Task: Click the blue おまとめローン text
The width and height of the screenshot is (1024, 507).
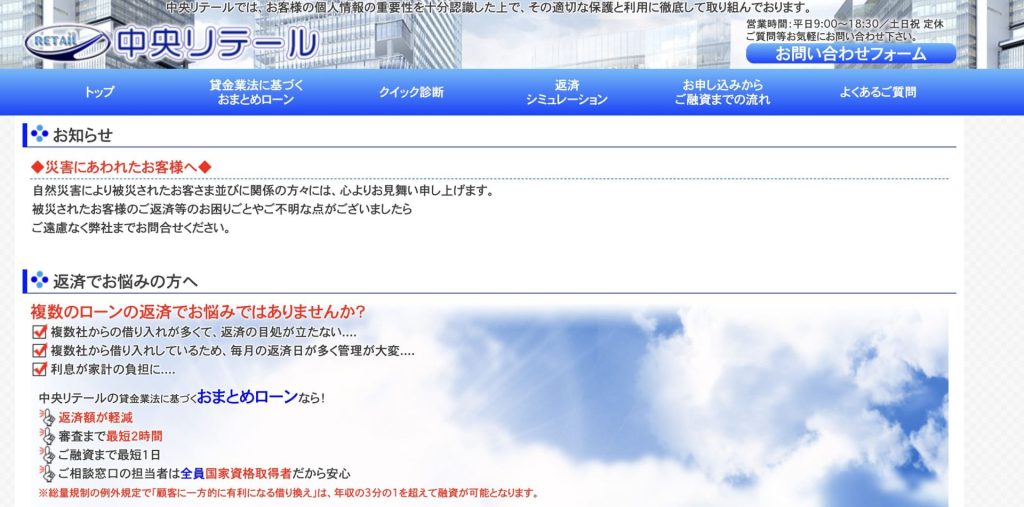Action: pyautogui.click(x=248, y=397)
